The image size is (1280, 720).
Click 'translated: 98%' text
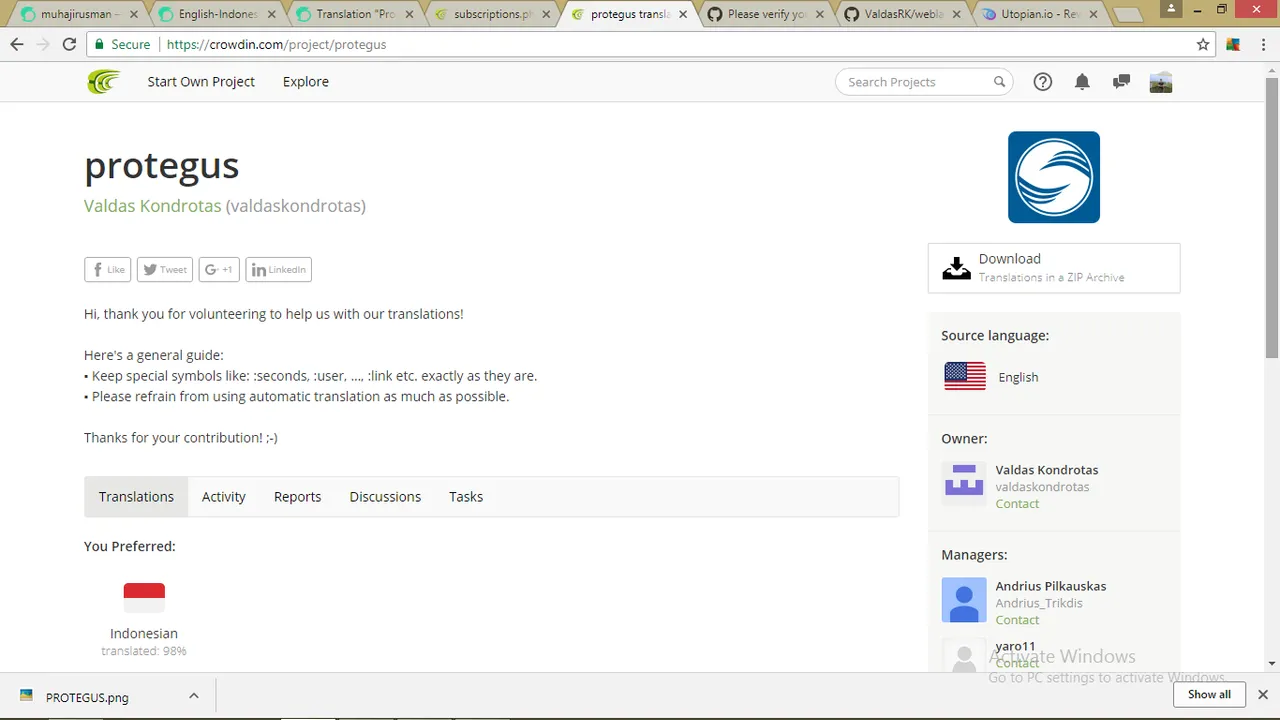click(x=144, y=651)
